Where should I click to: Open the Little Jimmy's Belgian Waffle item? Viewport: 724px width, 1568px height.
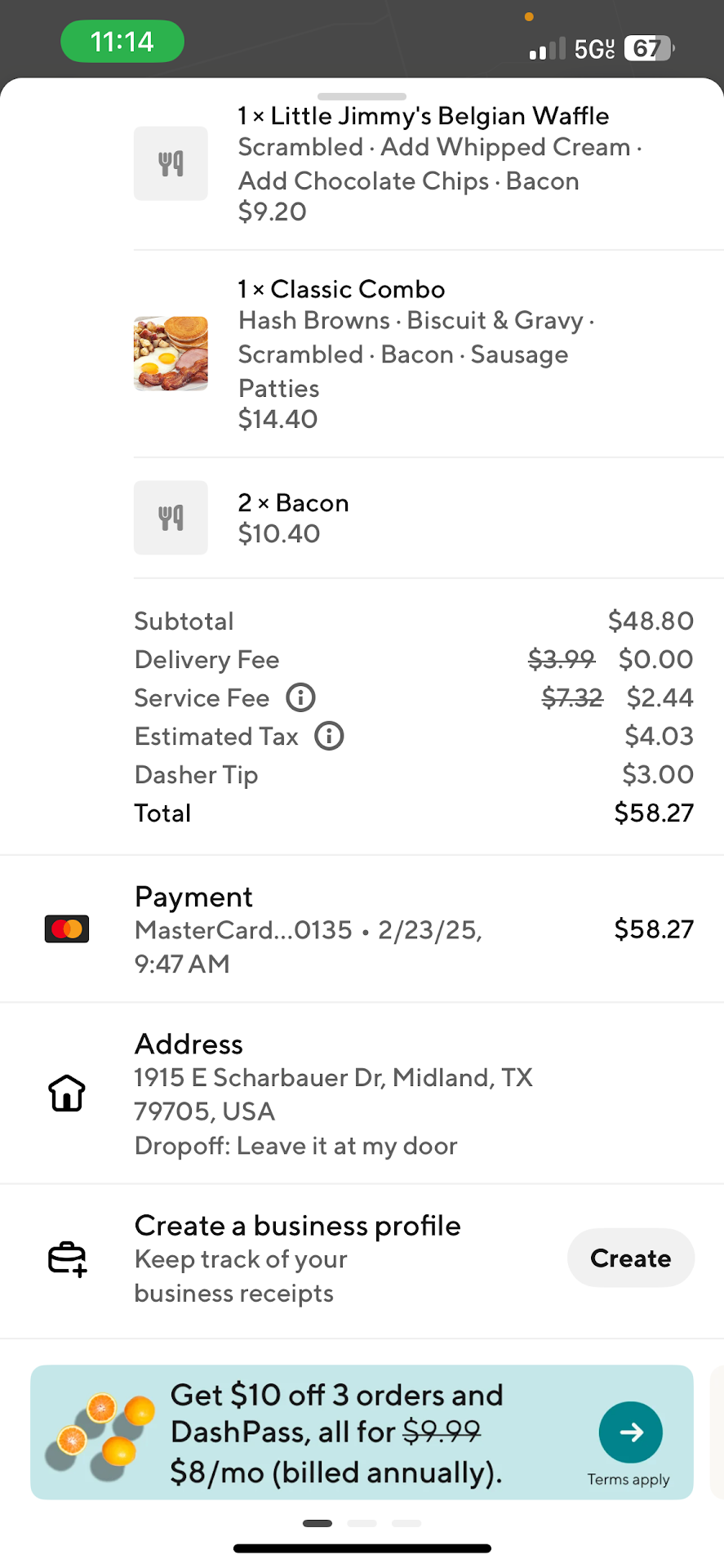tap(423, 117)
